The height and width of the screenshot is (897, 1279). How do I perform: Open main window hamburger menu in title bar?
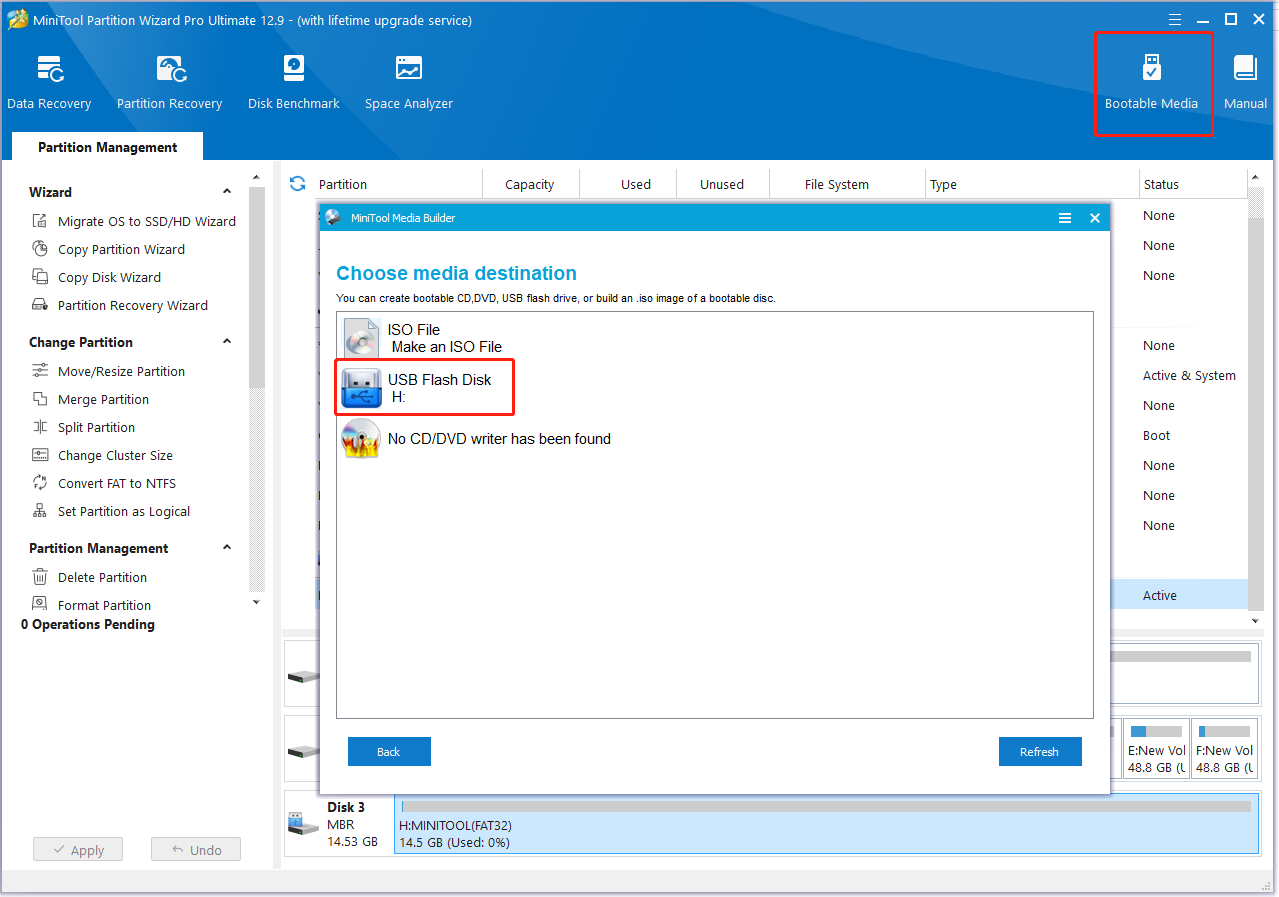[1176, 19]
